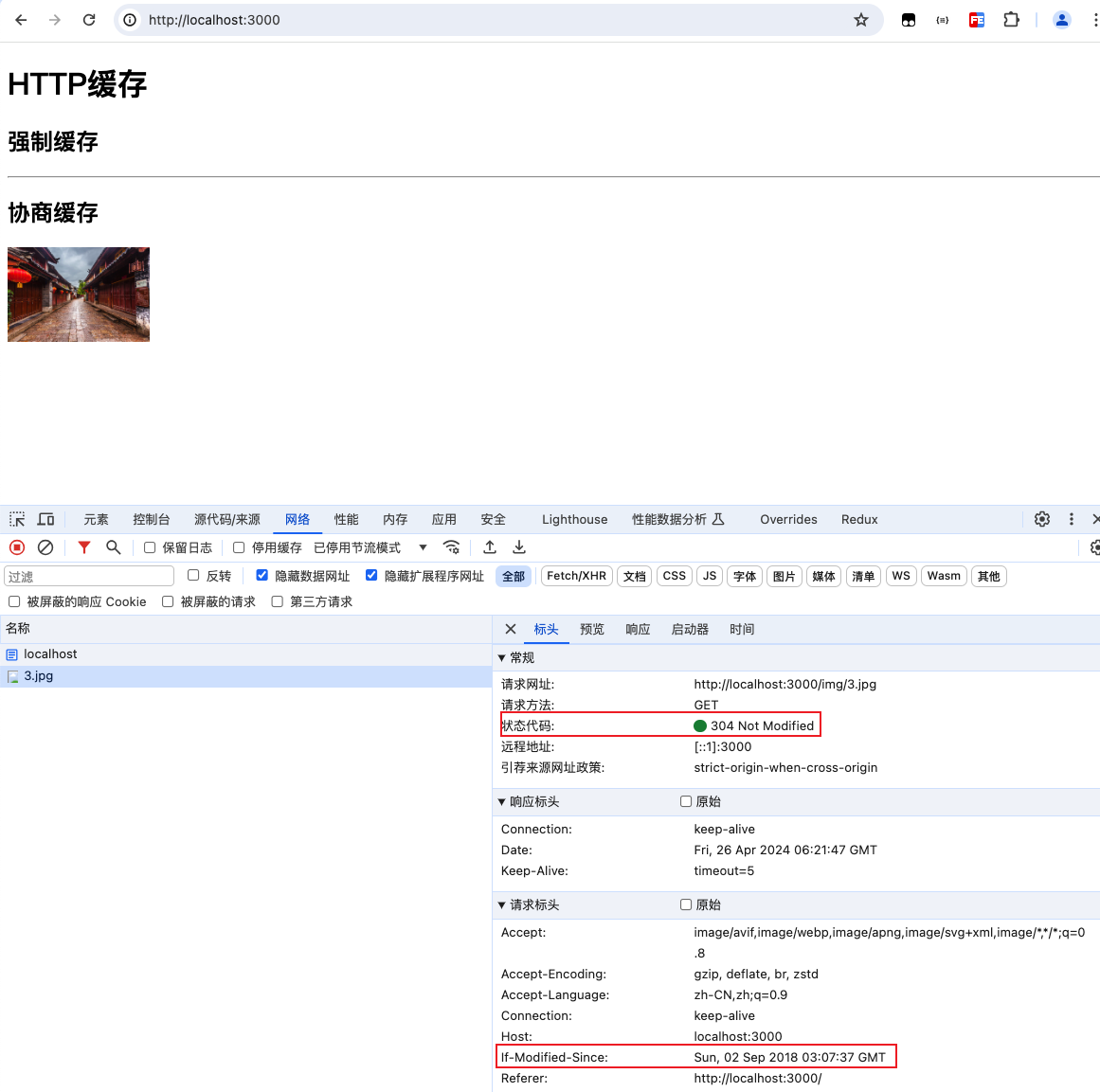This screenshot has width=1100, height=1092.
Task: Clear the network log
Action: tap(45, 547)
